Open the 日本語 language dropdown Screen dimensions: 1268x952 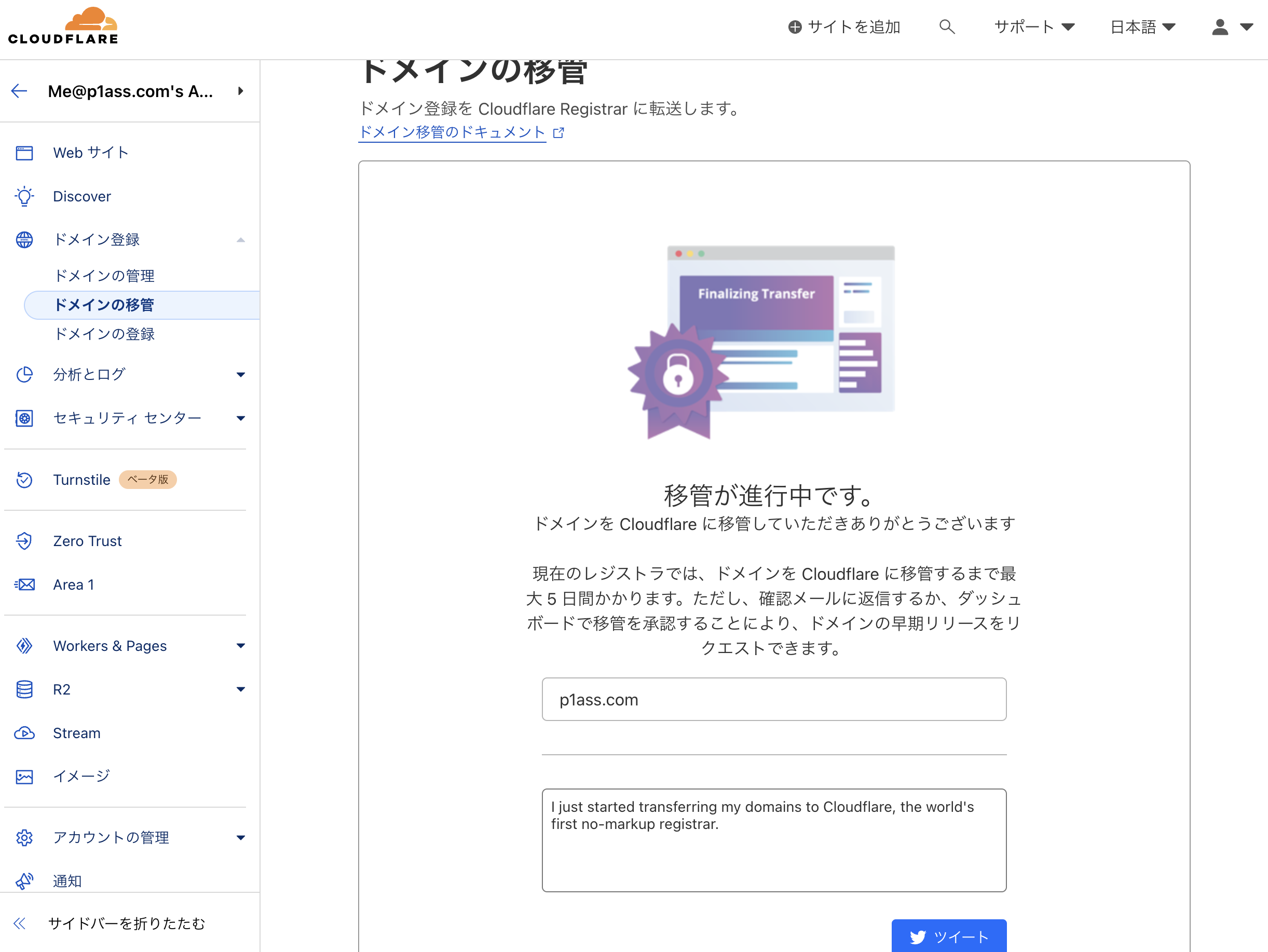[x=1142, y=27]
